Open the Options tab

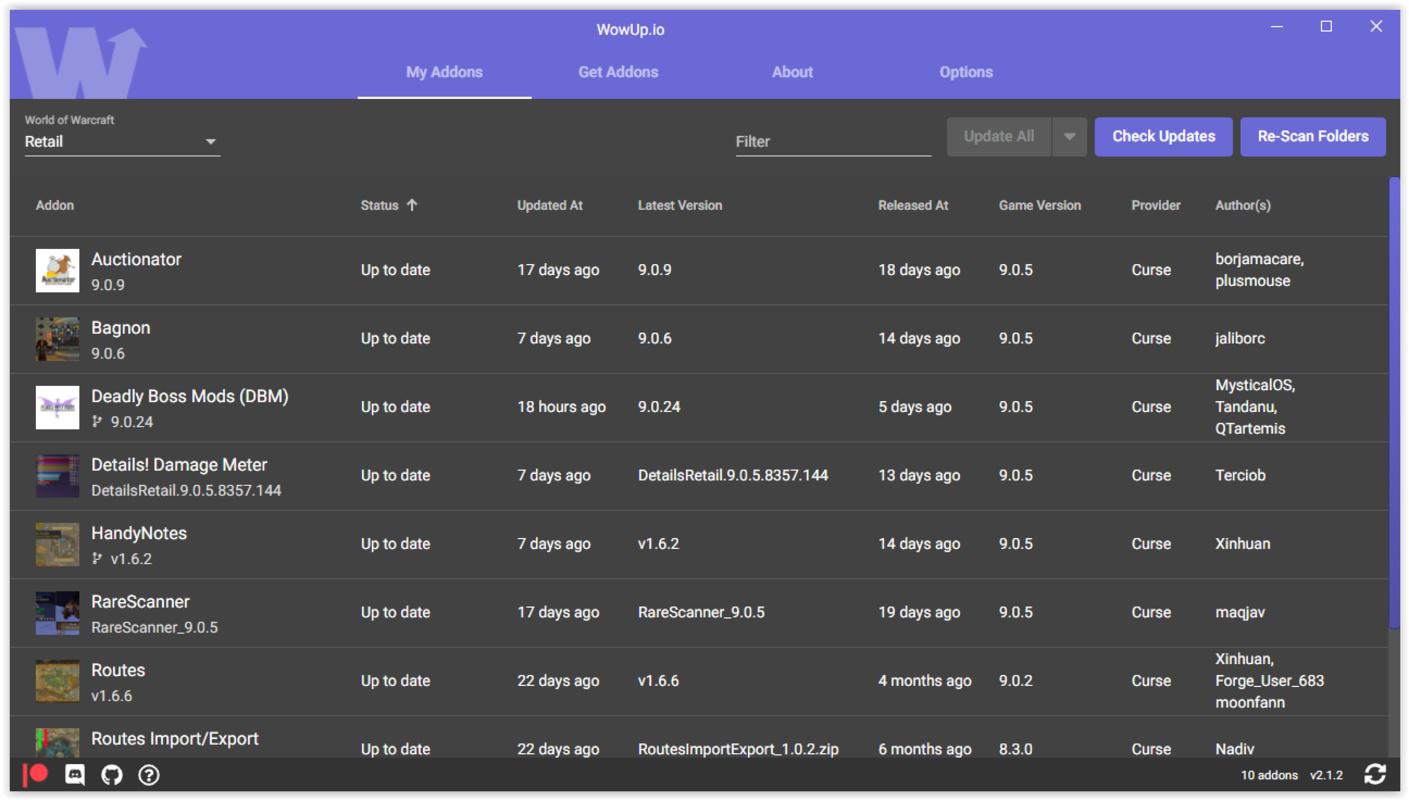click(x=966, y=72)
